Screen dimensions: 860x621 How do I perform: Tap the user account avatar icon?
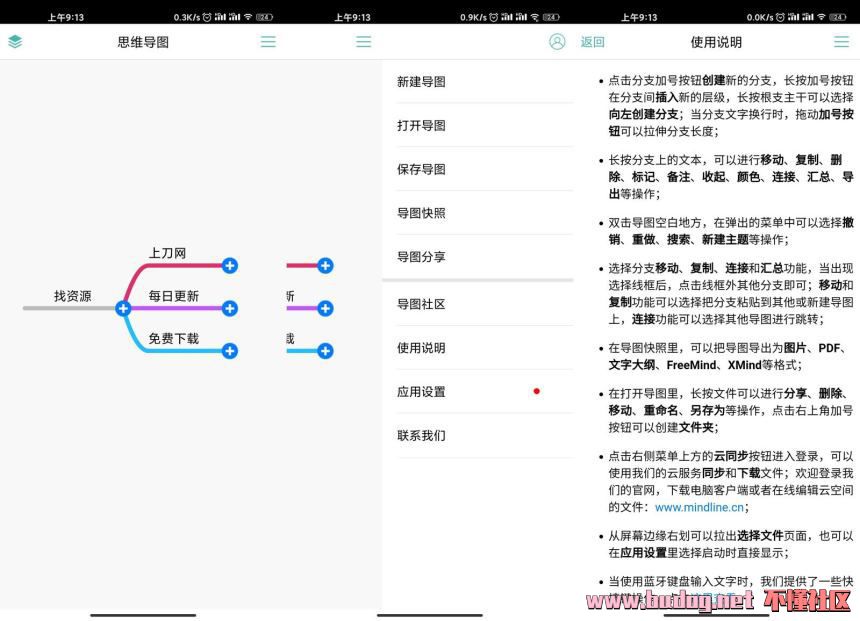[x=557, y=42]
